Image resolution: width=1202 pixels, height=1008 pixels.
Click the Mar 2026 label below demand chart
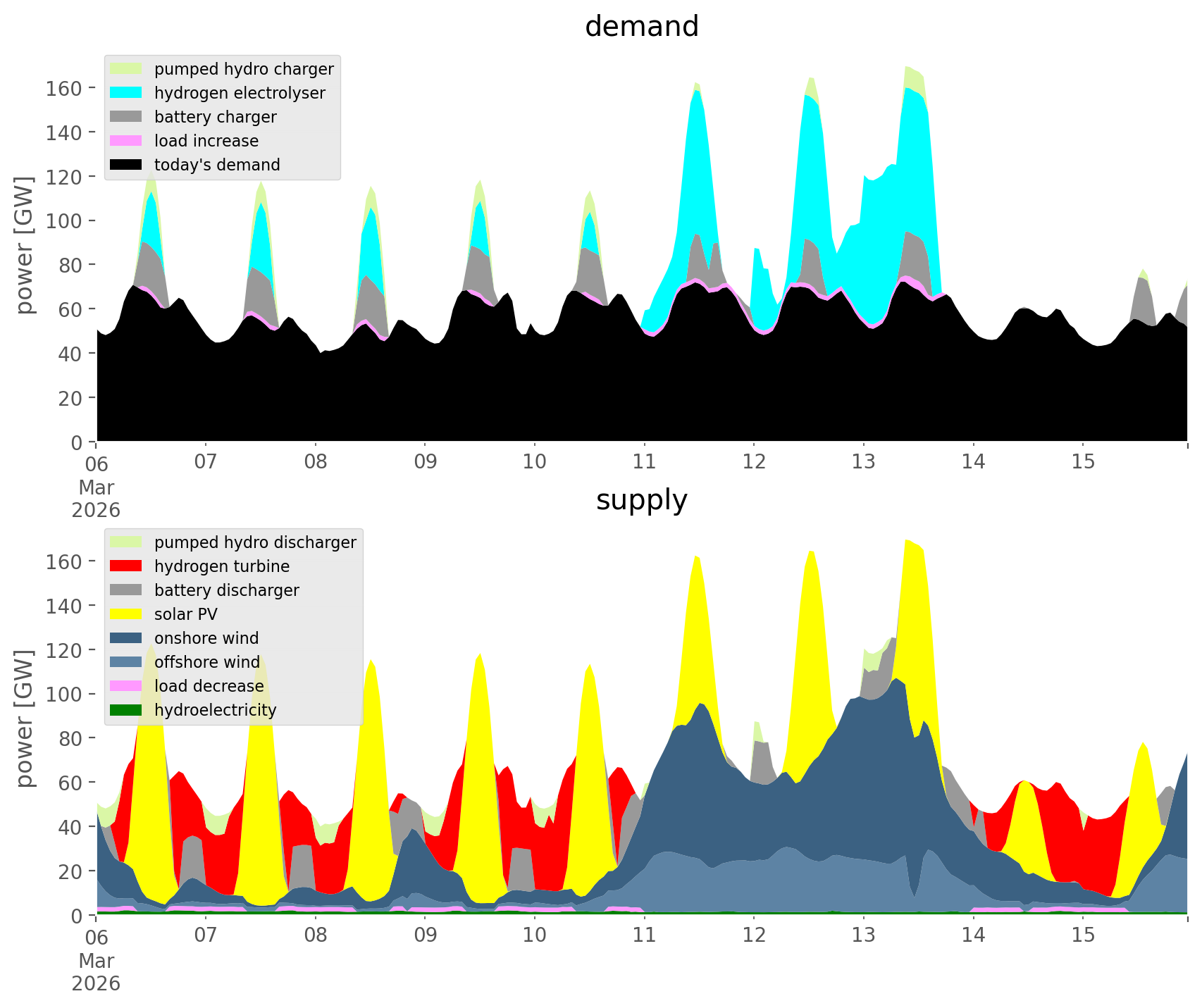[x=96, y=499]
